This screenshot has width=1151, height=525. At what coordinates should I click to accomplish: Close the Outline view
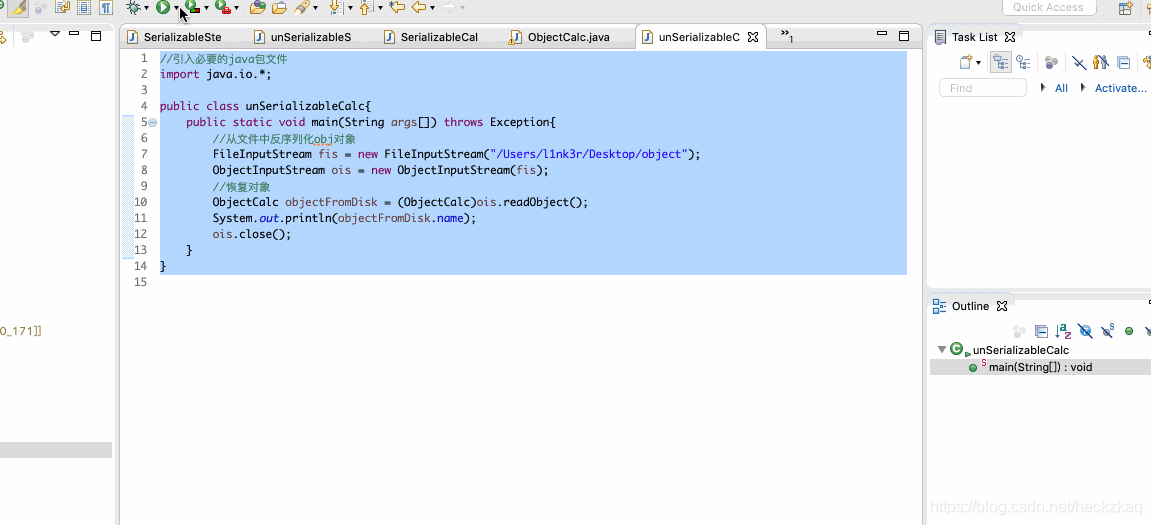[x=1002, y=306]
